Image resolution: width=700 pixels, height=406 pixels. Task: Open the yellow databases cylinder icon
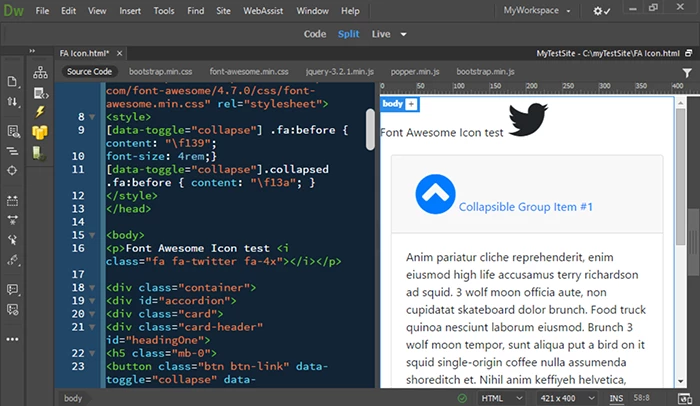(x=40, y=132)
